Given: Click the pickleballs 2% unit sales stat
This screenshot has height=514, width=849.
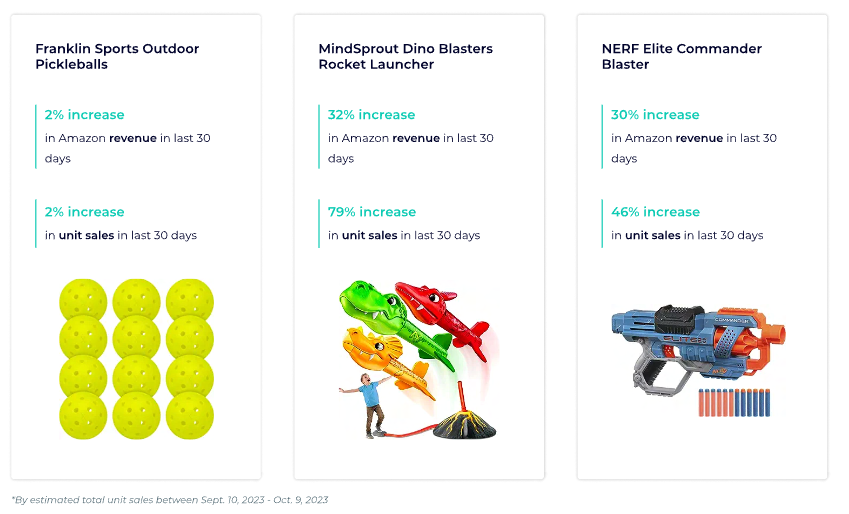Looking at the screenshot, I should (x=121, y=223).
